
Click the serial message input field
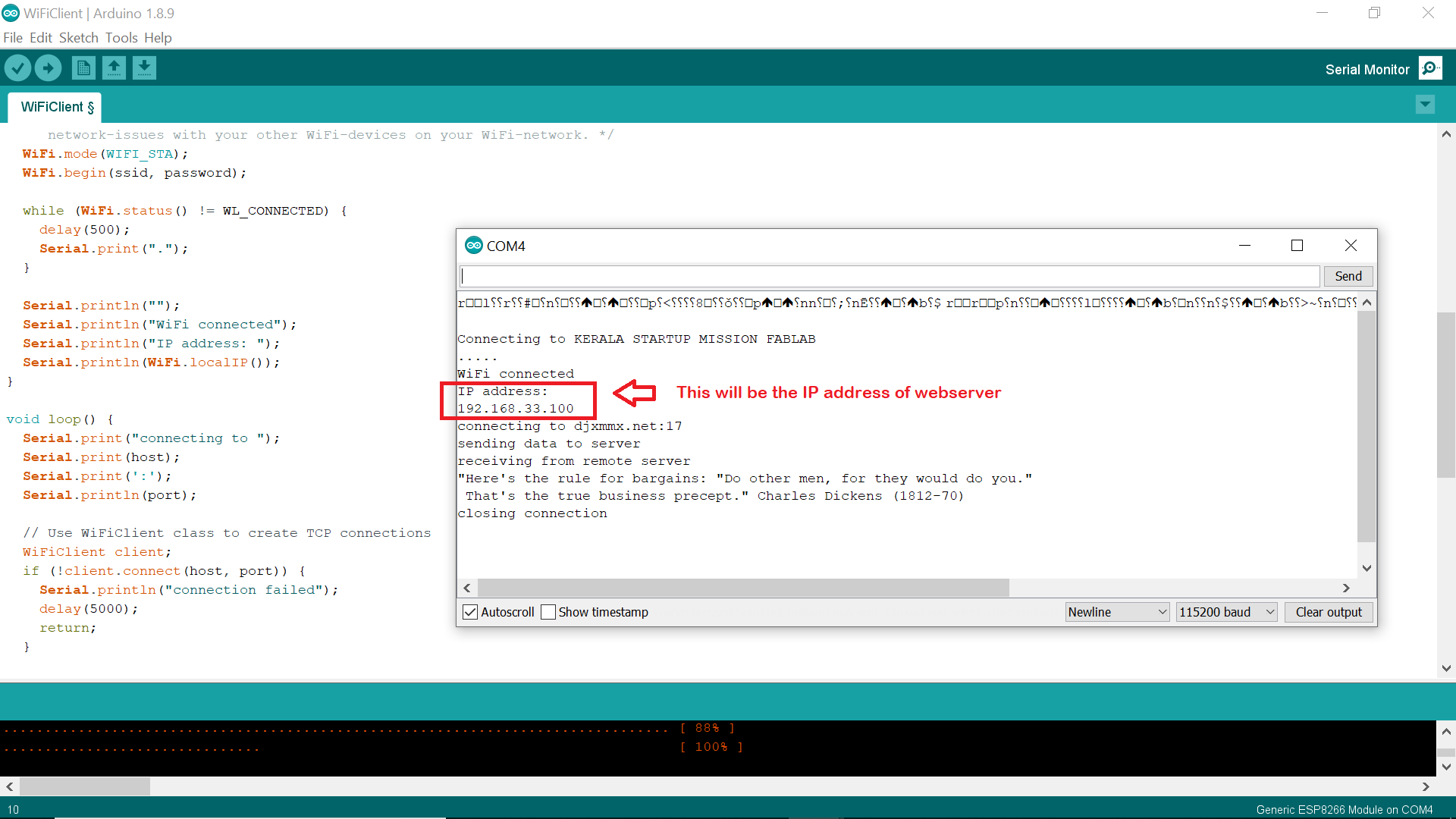click(889, 276)
